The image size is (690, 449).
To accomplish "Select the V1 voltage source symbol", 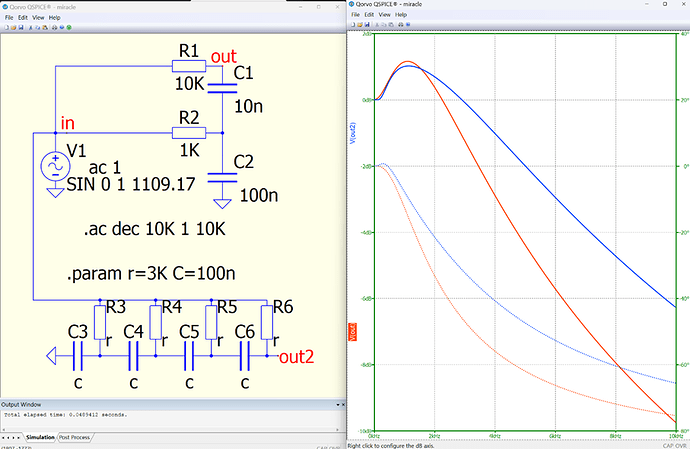I will click(x=51, y=167).
